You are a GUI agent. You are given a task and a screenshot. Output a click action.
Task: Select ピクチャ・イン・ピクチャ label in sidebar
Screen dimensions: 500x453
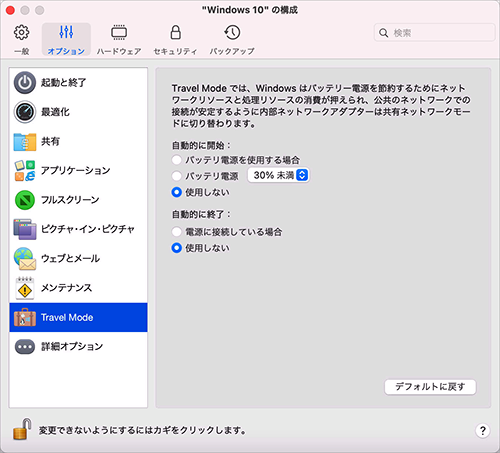[x=88, y=229]
